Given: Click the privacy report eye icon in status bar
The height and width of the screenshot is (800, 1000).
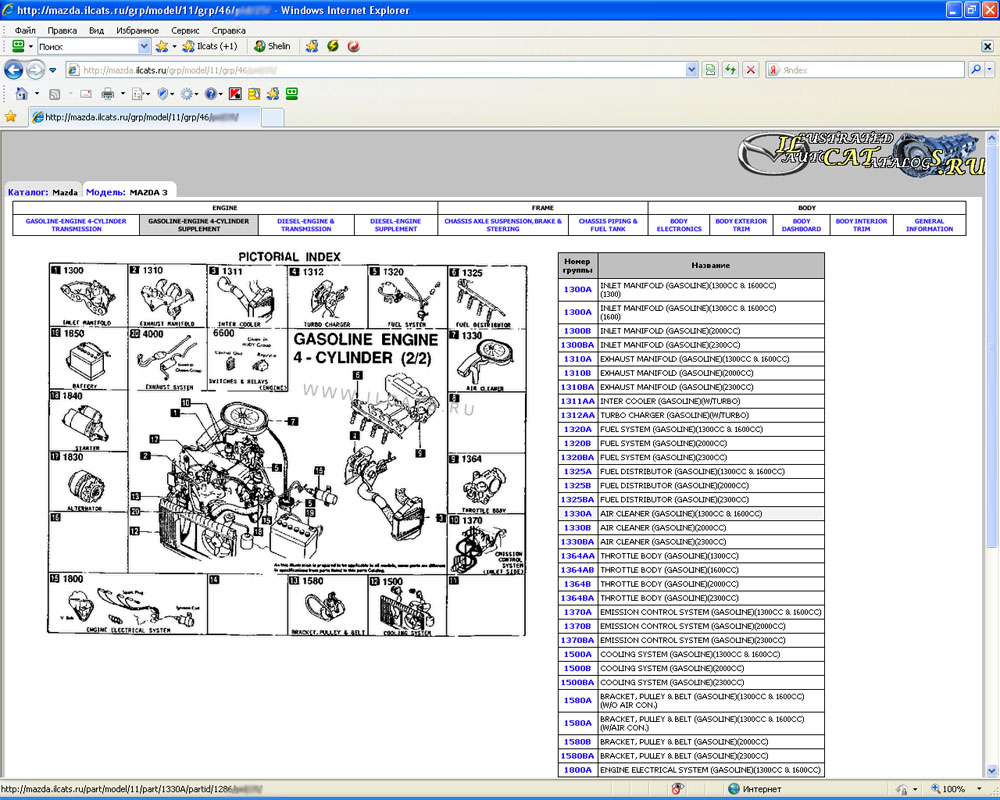Looking at the screenshot, I should point(677,789).
